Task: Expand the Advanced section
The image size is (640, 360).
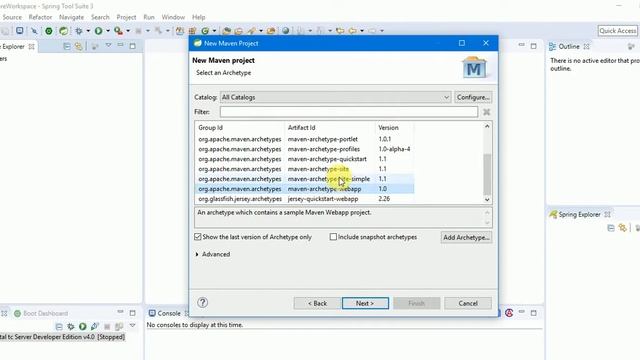Action: (197, 254)
